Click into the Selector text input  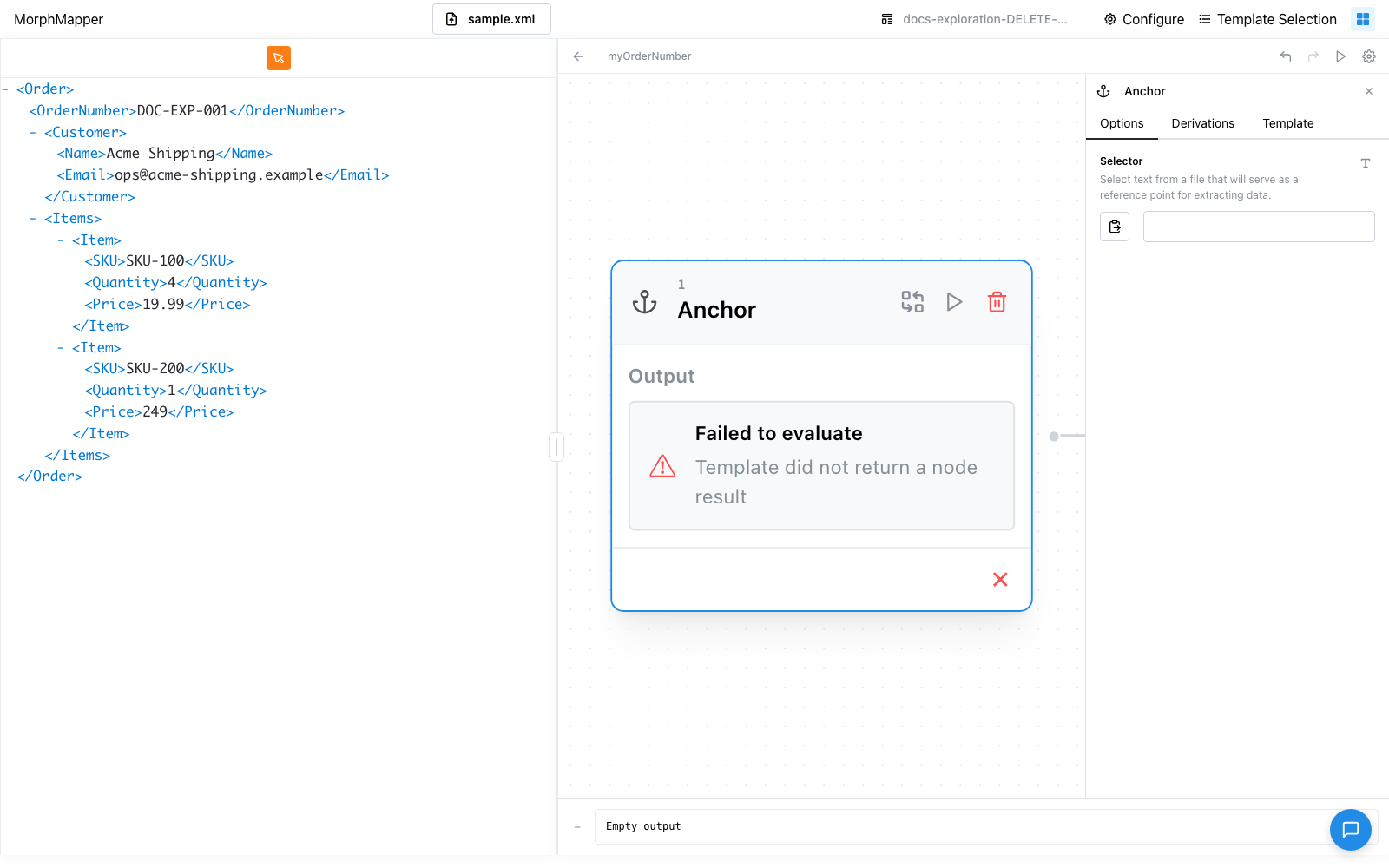click(x=1259, y=227)
